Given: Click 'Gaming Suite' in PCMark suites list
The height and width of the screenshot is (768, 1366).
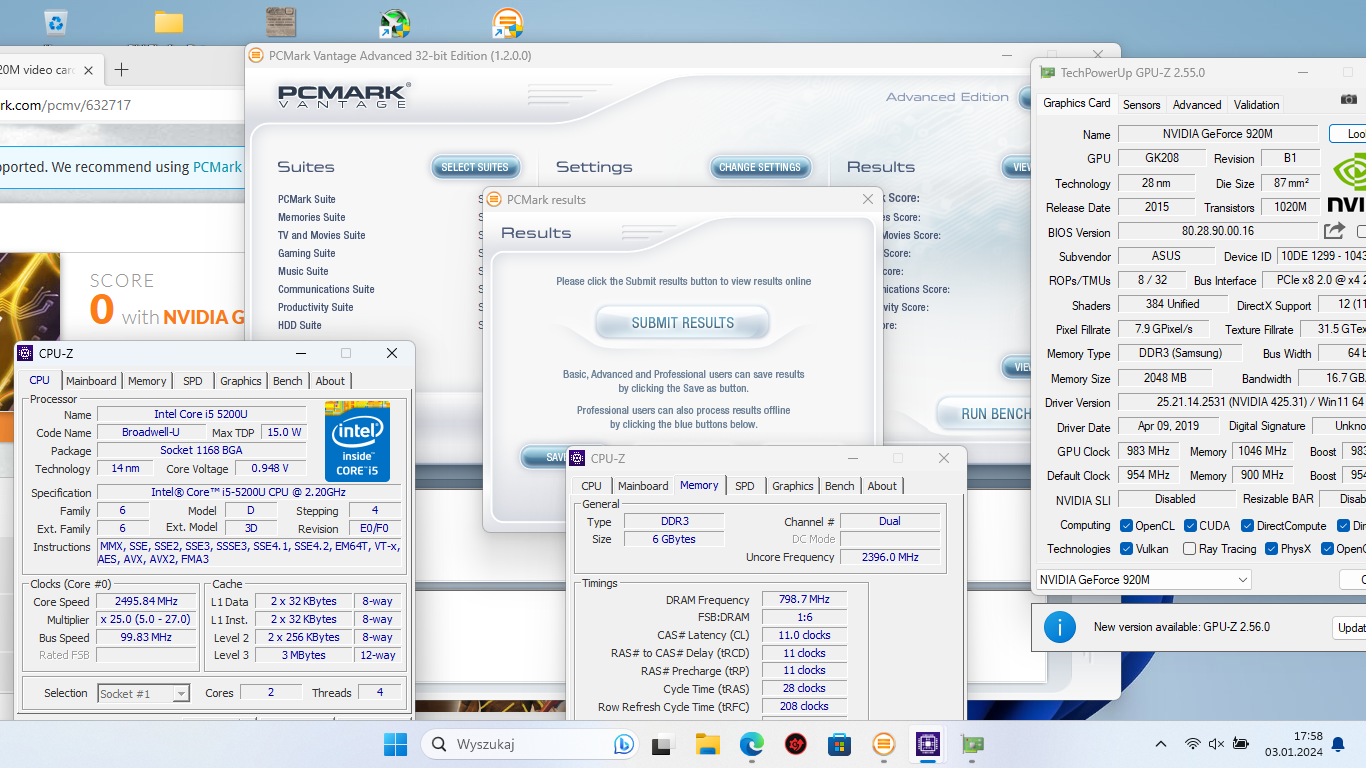Looking at the screenshot, I should (x=307, y=253).
